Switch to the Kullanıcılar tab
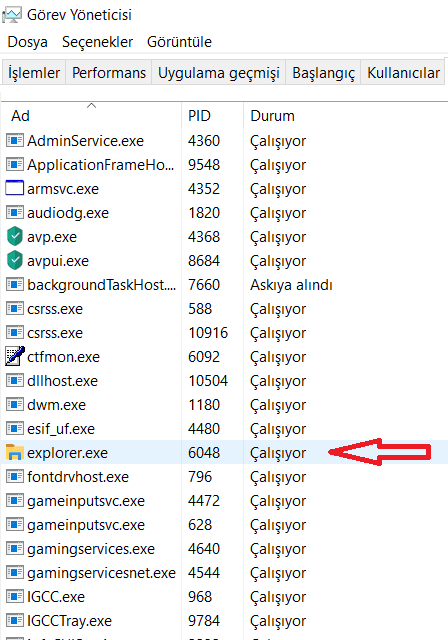 click(403, 73)
